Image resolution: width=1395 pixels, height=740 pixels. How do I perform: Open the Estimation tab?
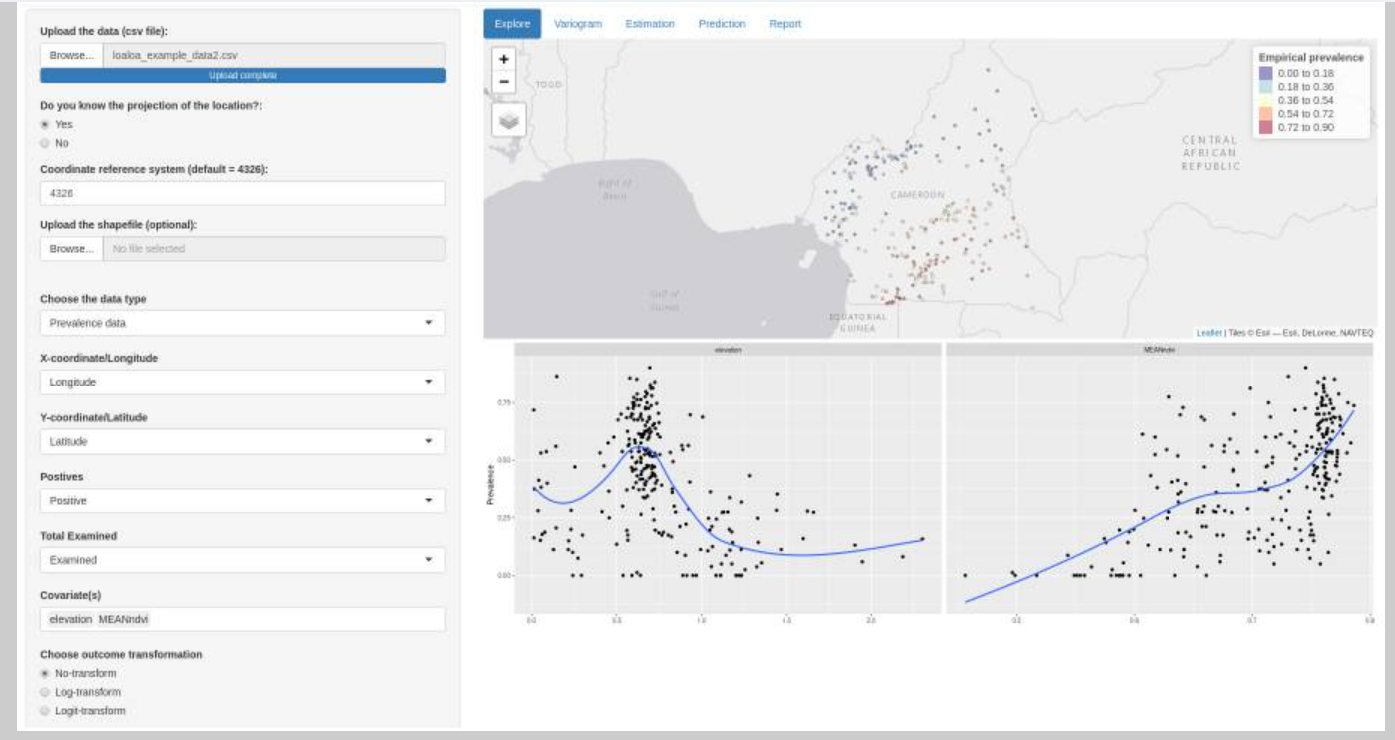click(x=650, y=24)
